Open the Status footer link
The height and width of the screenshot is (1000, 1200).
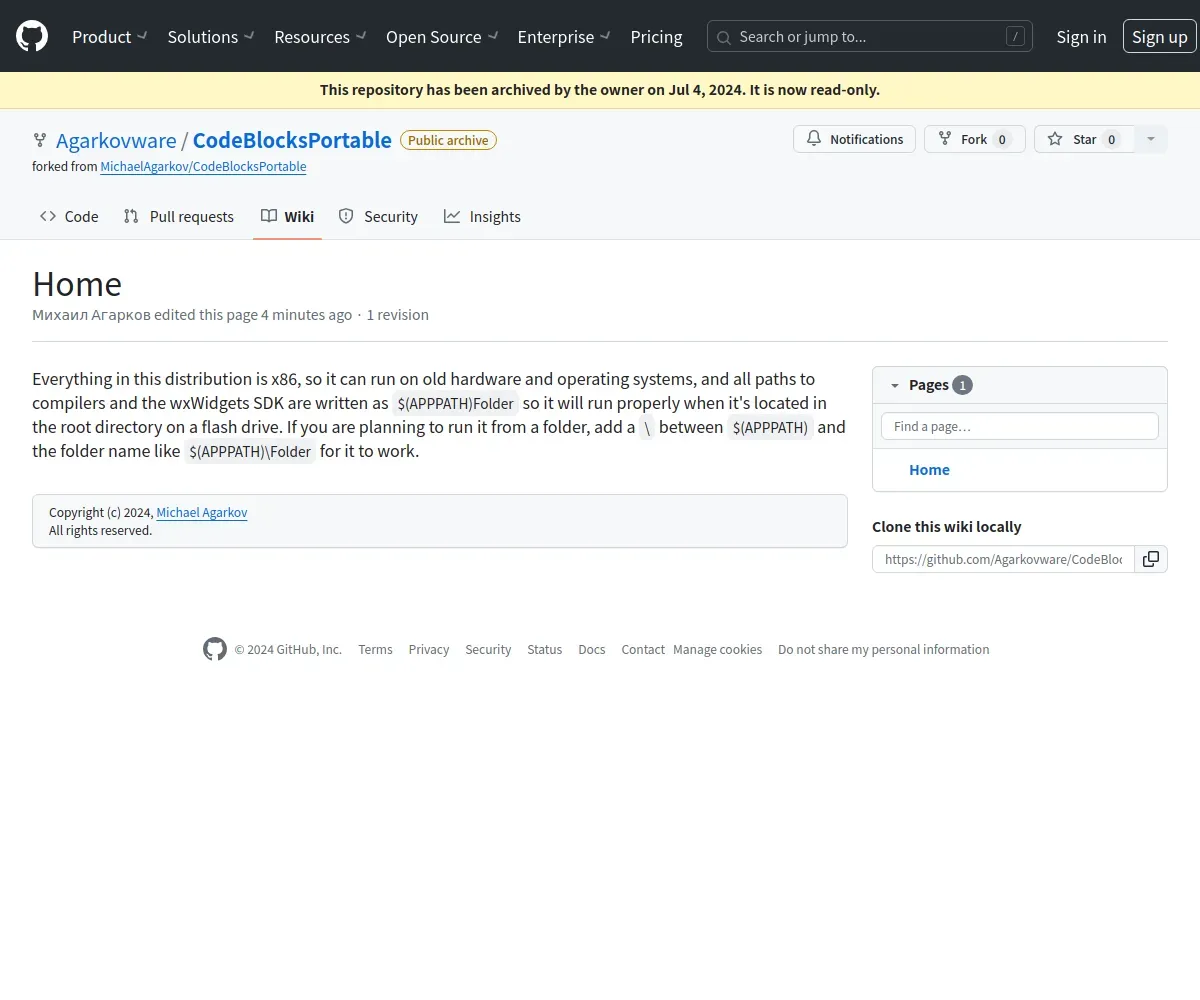tap(545, 649)
